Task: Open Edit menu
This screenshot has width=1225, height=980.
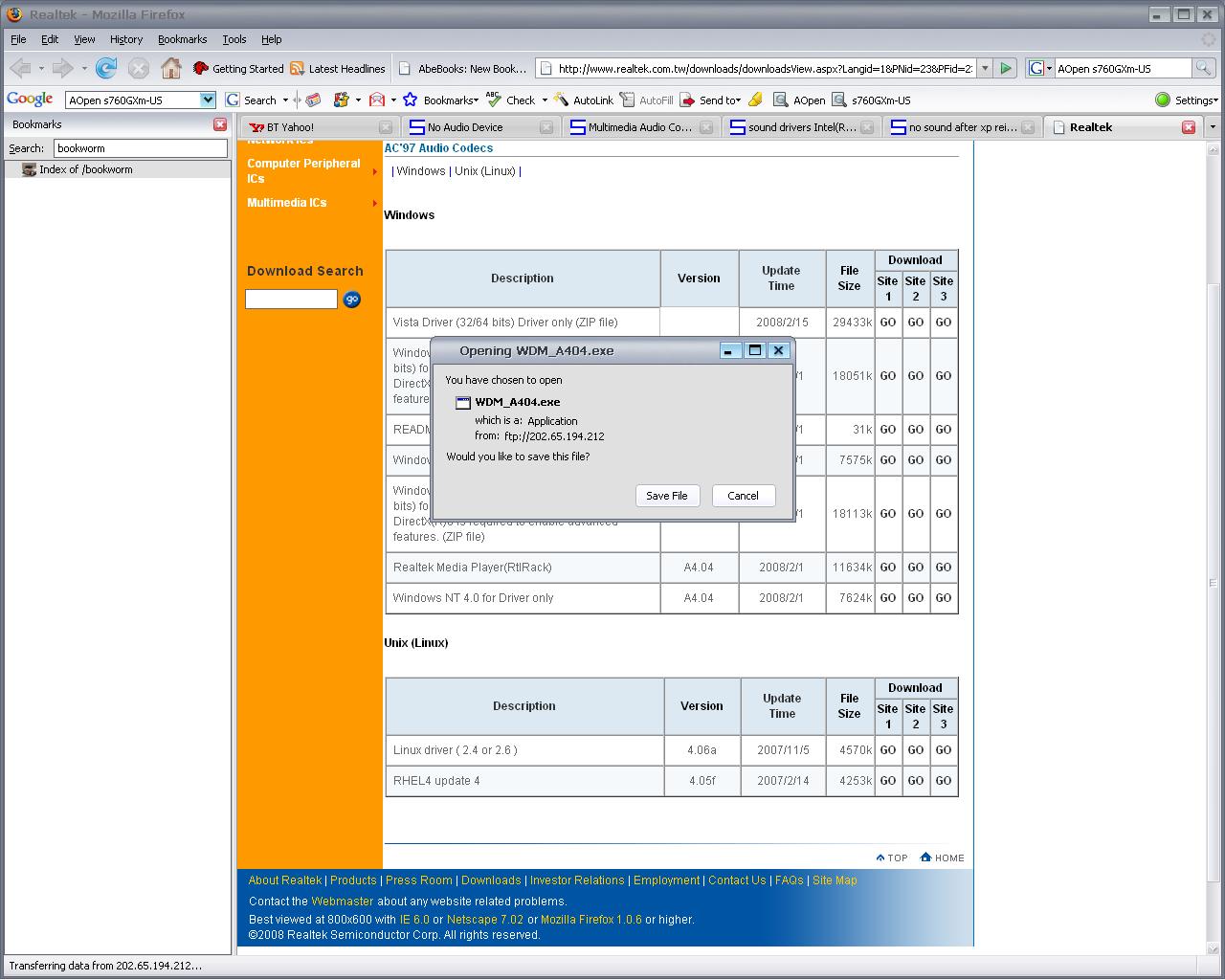Action: [x=50, y=39]
